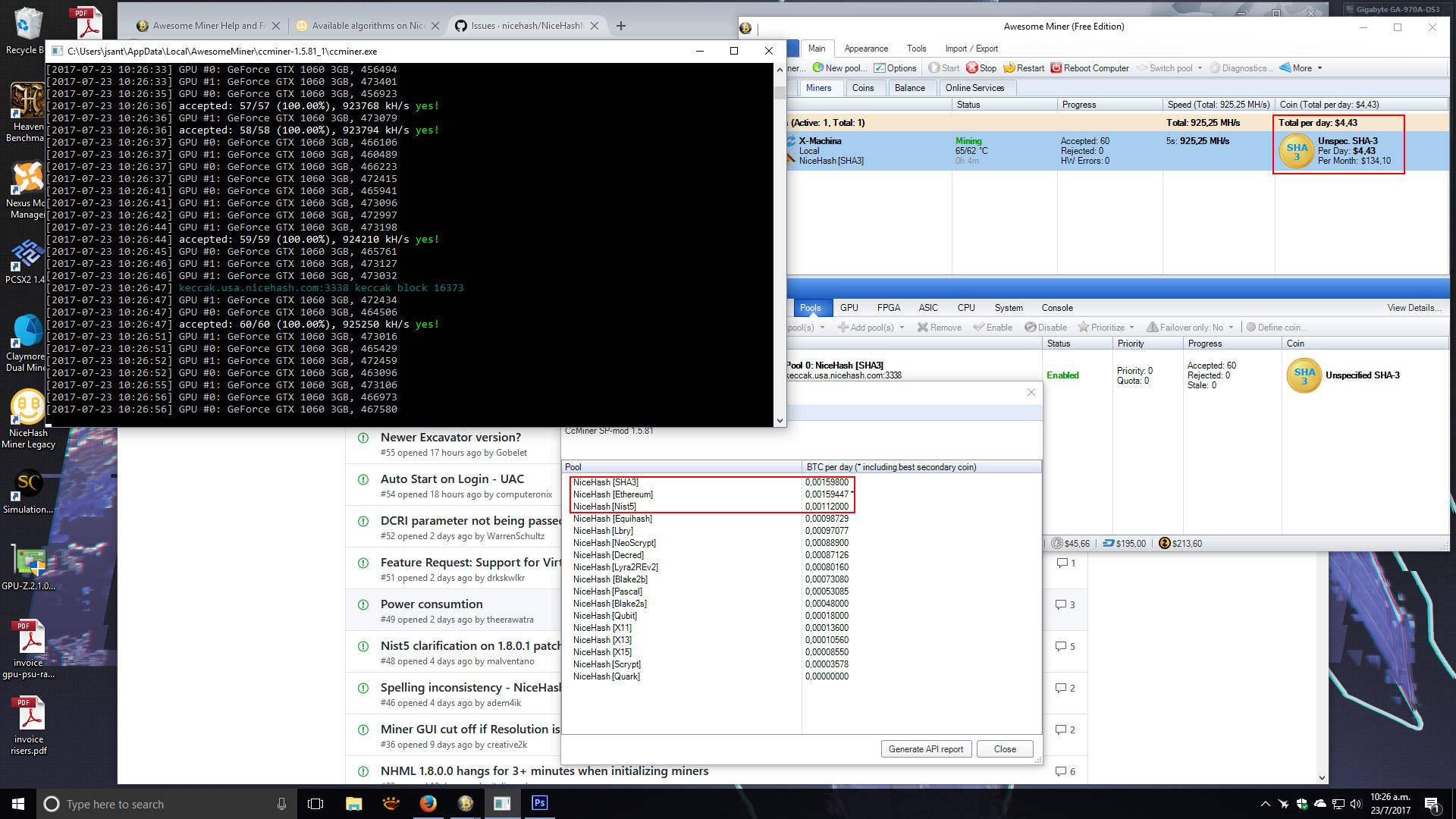Open a new browser tab
Image resolution: width=1456 pixels, height=819 pixels.
tap(621, 26)
